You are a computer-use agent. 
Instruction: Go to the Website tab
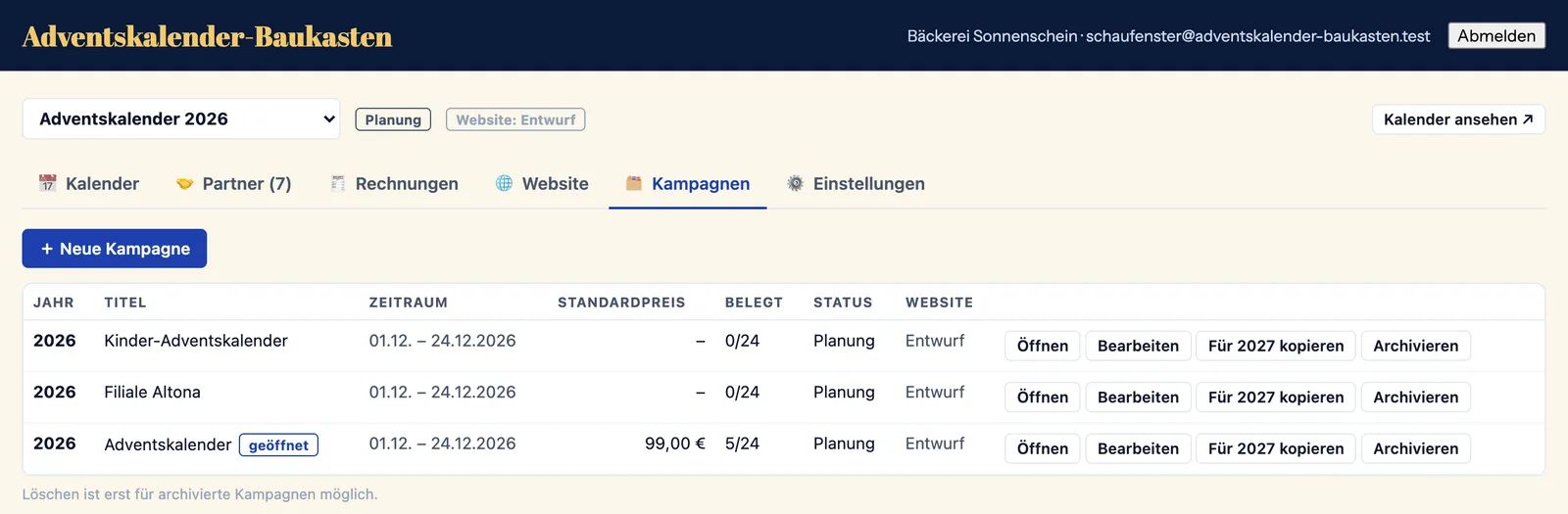(542, 183)
